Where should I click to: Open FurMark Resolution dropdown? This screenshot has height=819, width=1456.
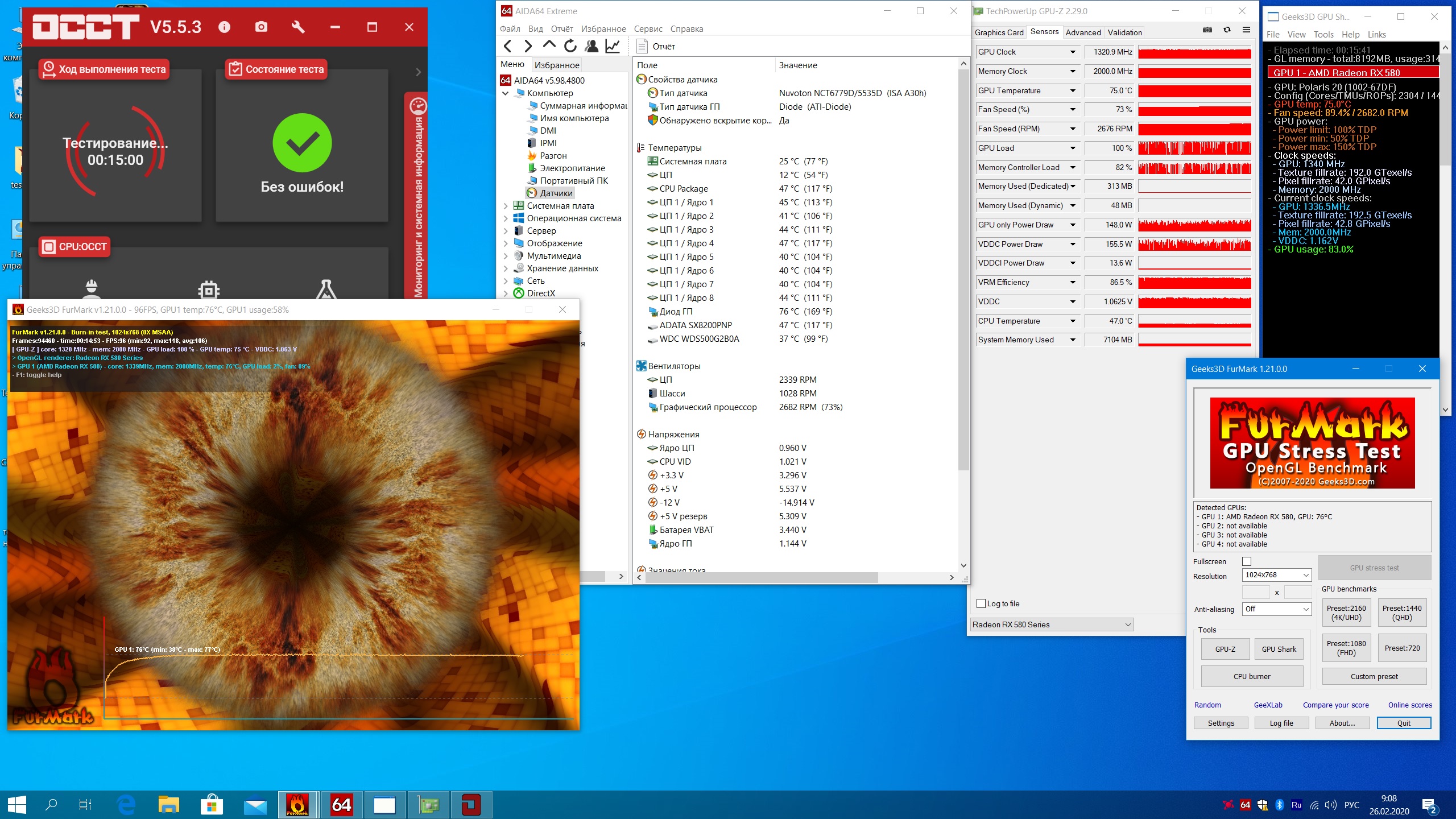(1276, 575)
